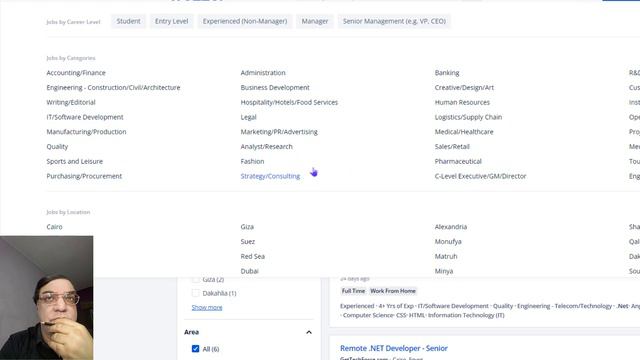Uncheck the All (6) area checkbox
640x360 pixels.
click(196, 349)
